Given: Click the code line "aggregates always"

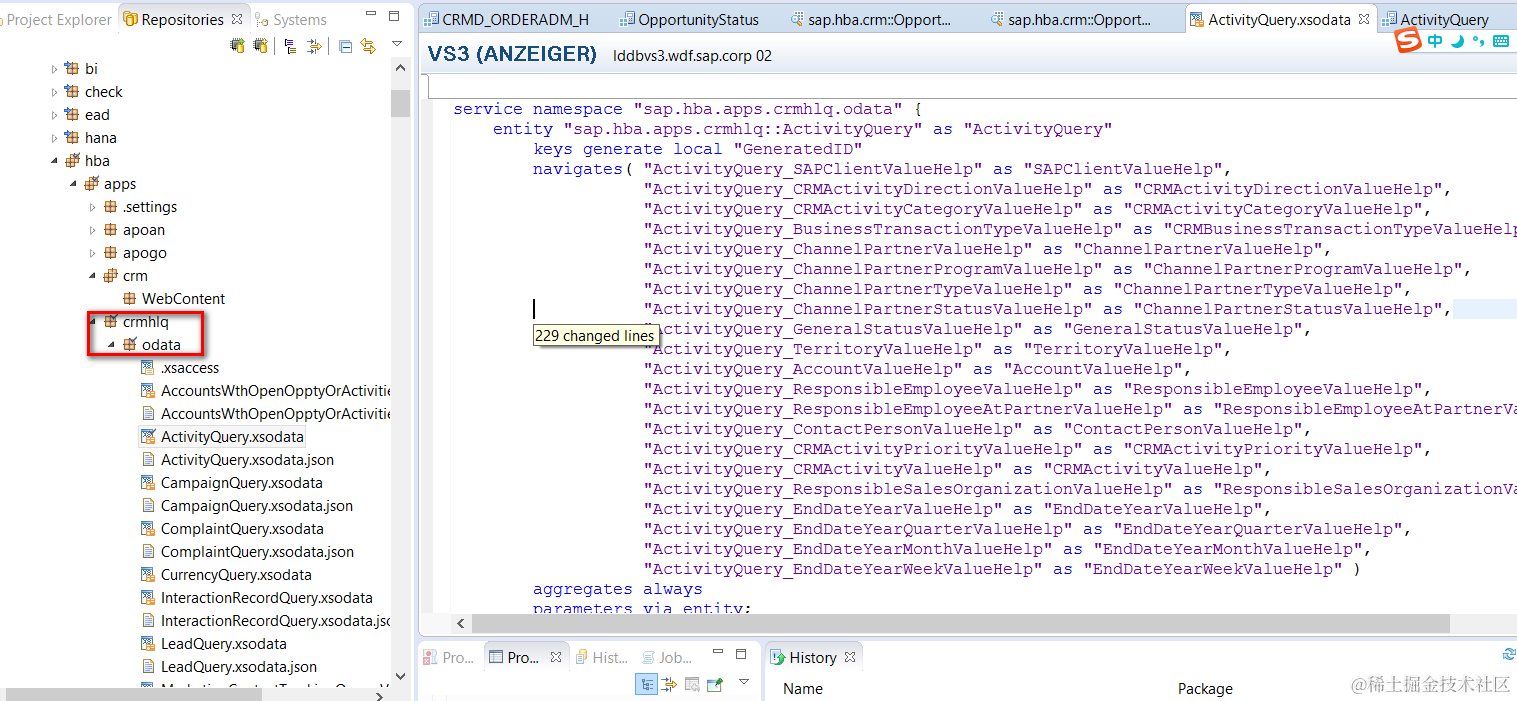Looking at the screenshot, I should pos(617,589).
